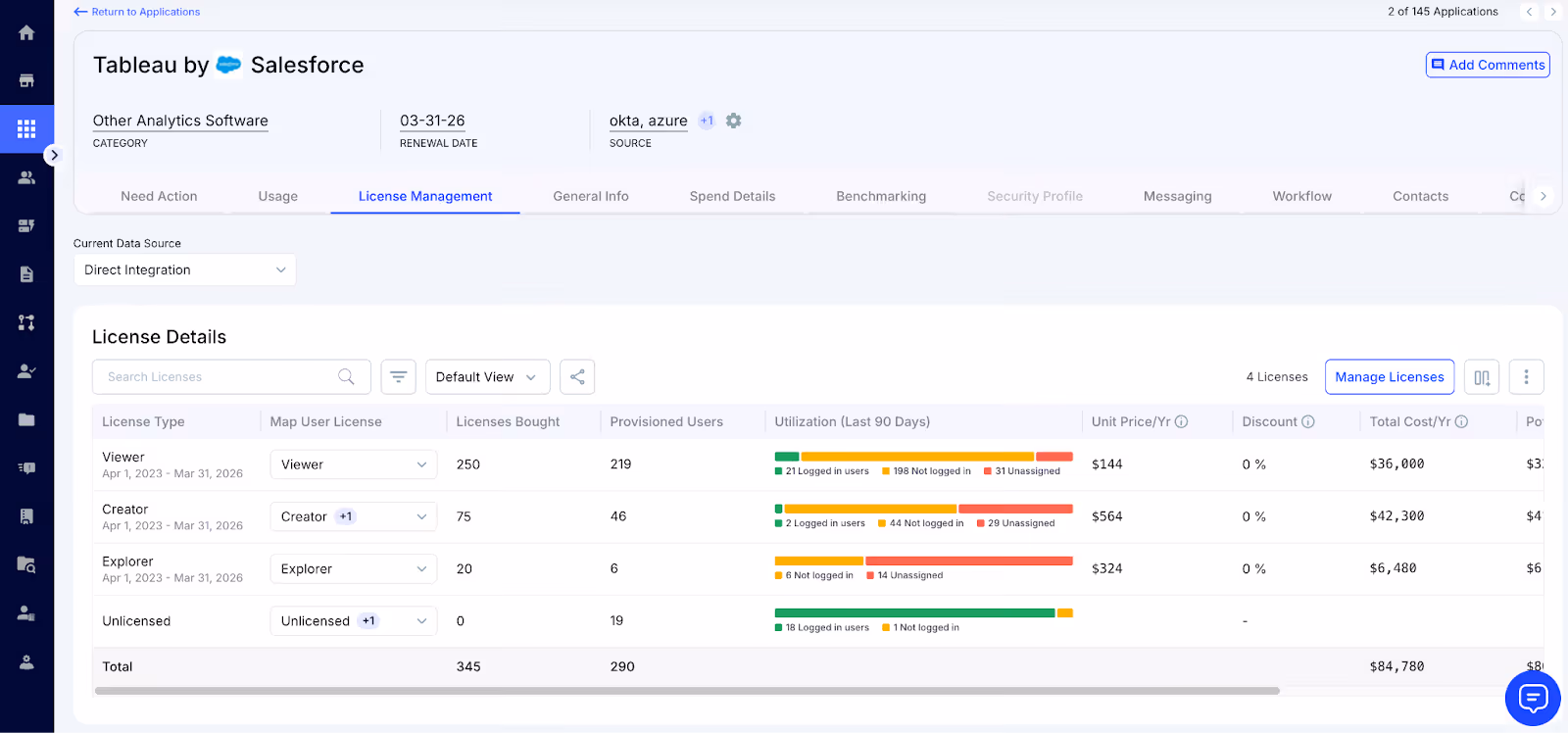
Task: Switch to Benchmarking tab
Action: pyautogui.click(x=881, y=196)
